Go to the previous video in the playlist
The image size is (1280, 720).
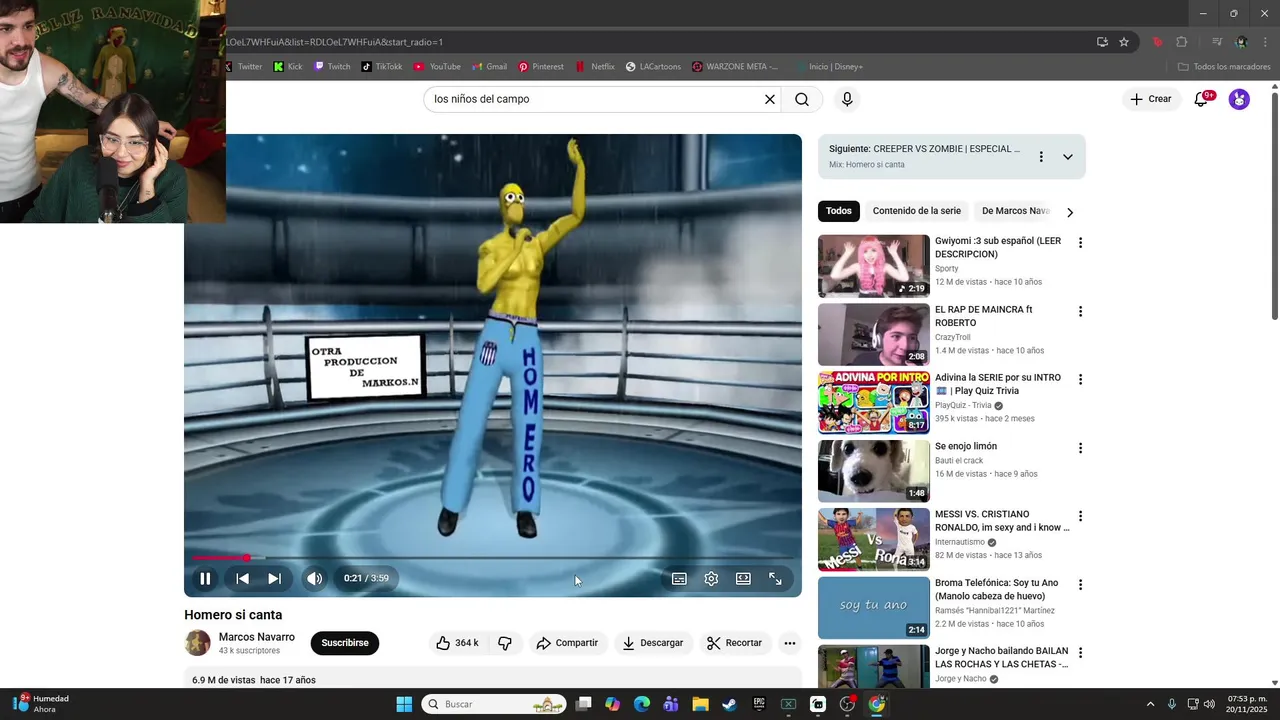coord(242,578)
